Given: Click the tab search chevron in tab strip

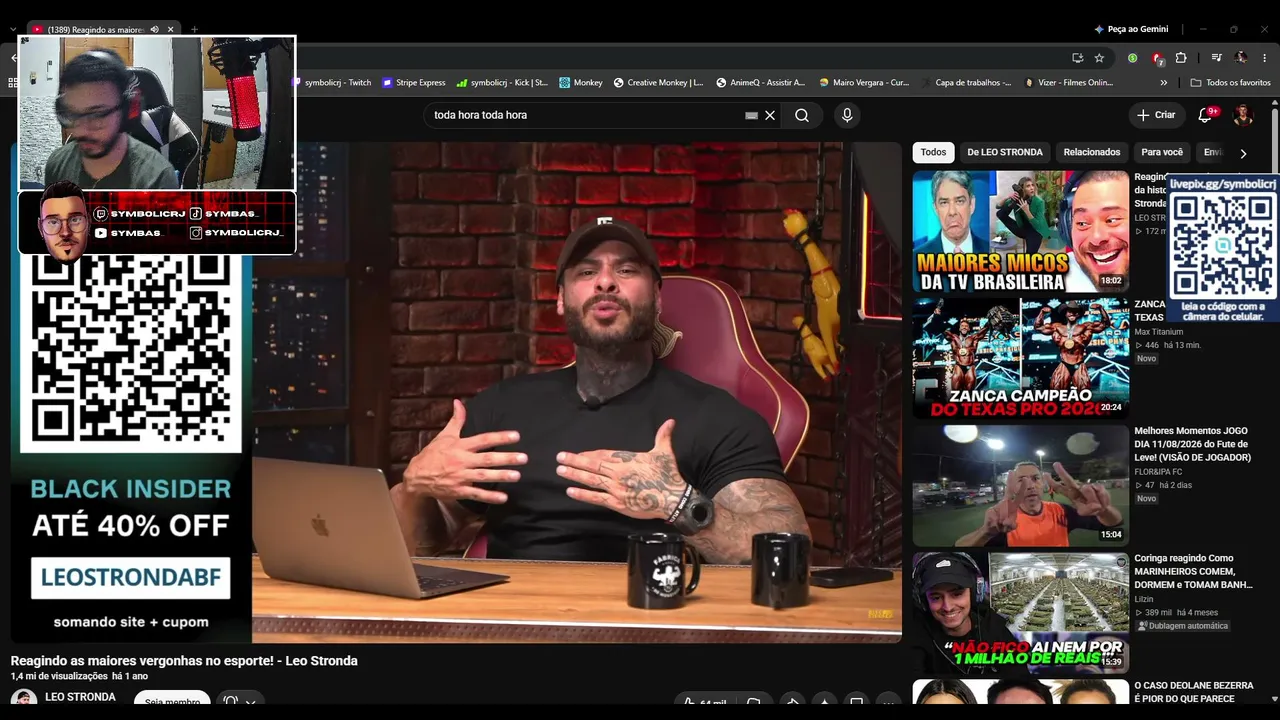Looking at the screenshot, I should point(12,30).
